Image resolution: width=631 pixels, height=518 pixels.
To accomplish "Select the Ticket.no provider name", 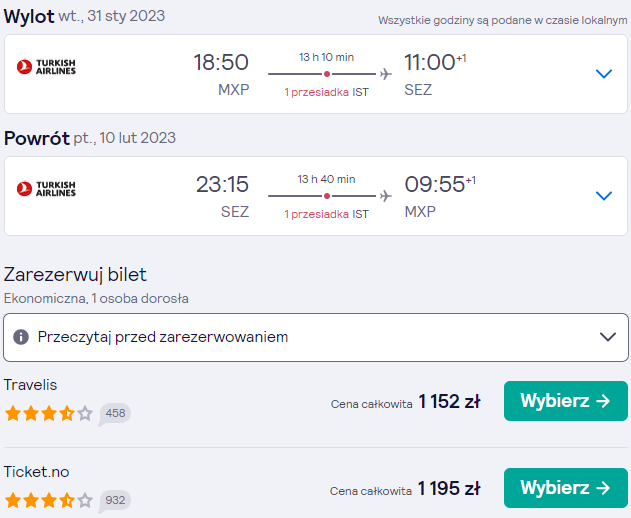I will (37, 472).
